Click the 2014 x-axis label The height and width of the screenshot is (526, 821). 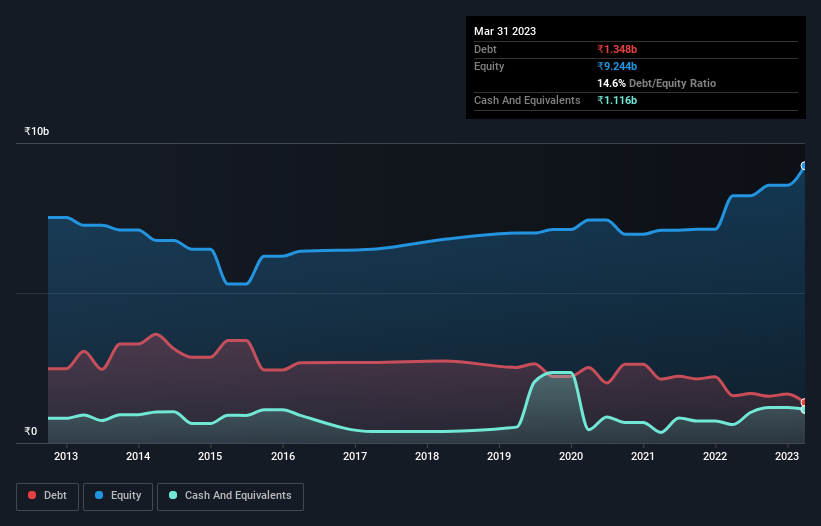click(138, 456)
